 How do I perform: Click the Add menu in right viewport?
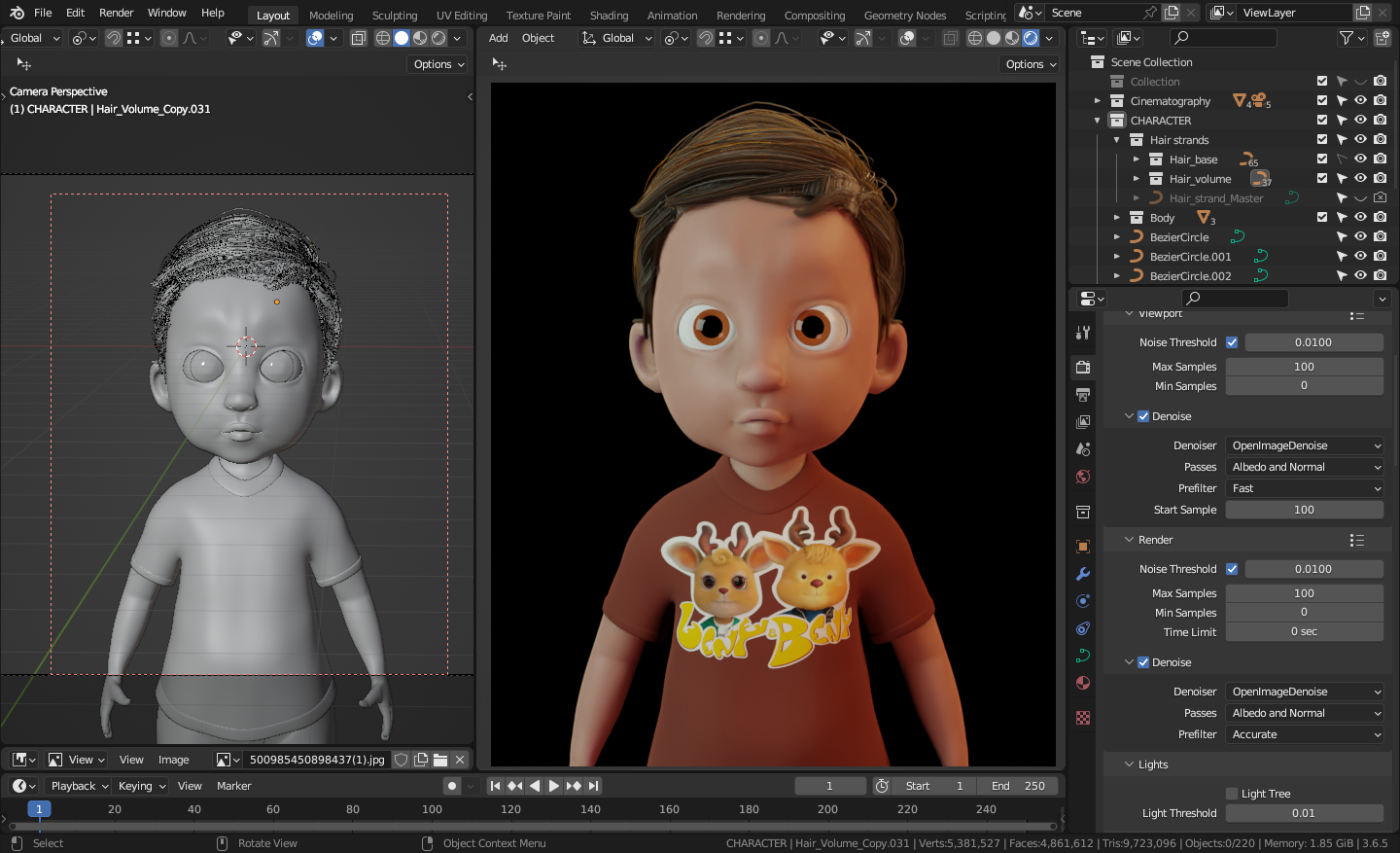point(498,38)
